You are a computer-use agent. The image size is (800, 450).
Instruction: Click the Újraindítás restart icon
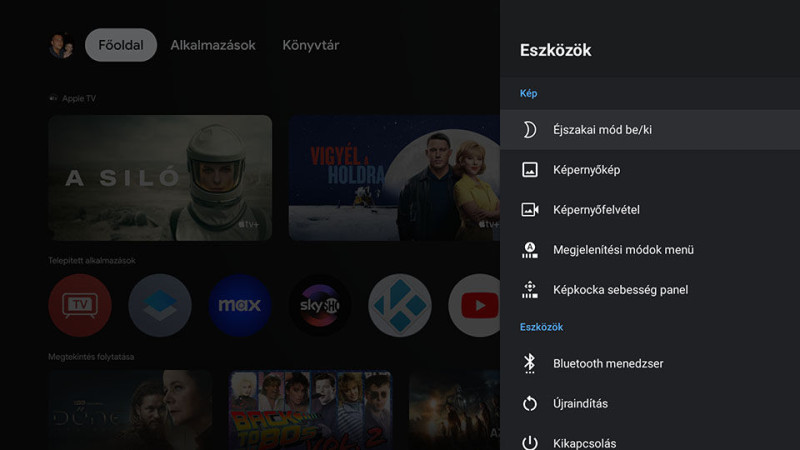click(x=530, y=404)
